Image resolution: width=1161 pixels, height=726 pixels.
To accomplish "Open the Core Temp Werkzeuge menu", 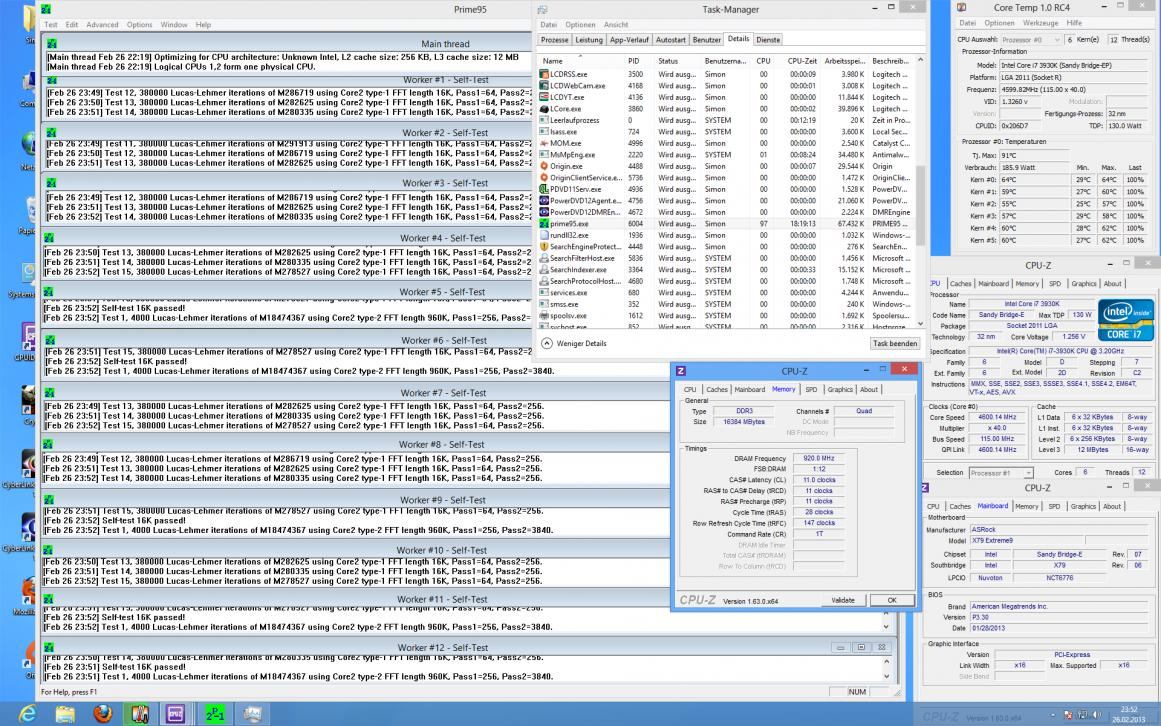I will click(1040, 23).
